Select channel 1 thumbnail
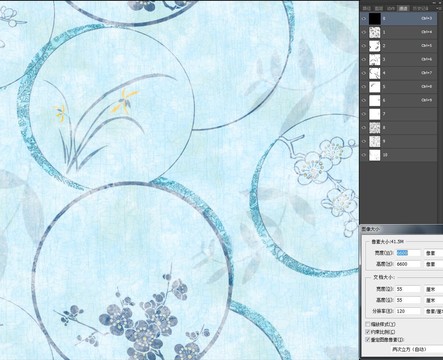Screen dimensions: 443x360 point(375,32)
